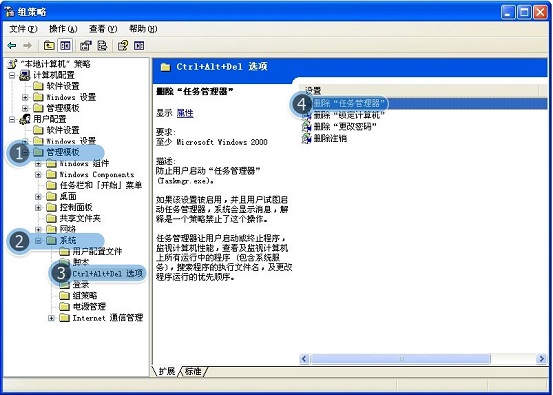Click the Back arrow toolbar icon

[12, 45]
